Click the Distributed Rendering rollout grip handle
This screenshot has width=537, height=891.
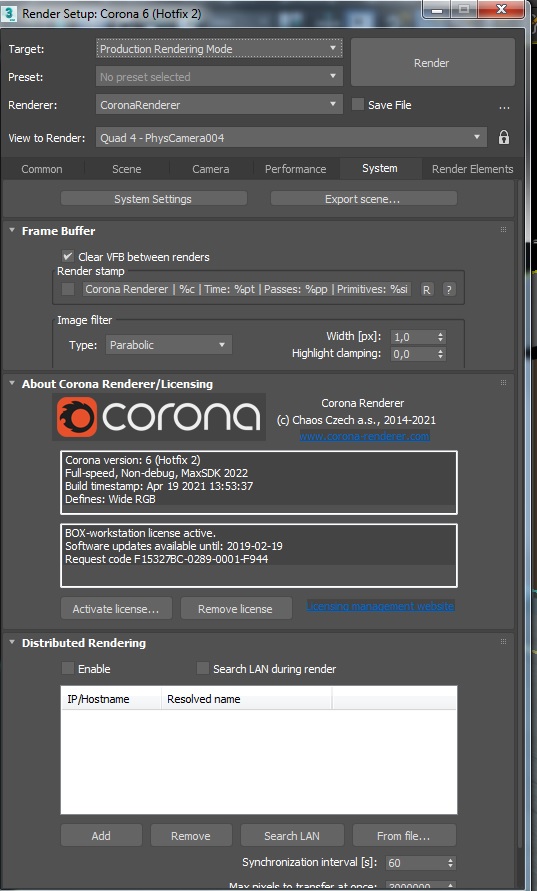point(503,642)
